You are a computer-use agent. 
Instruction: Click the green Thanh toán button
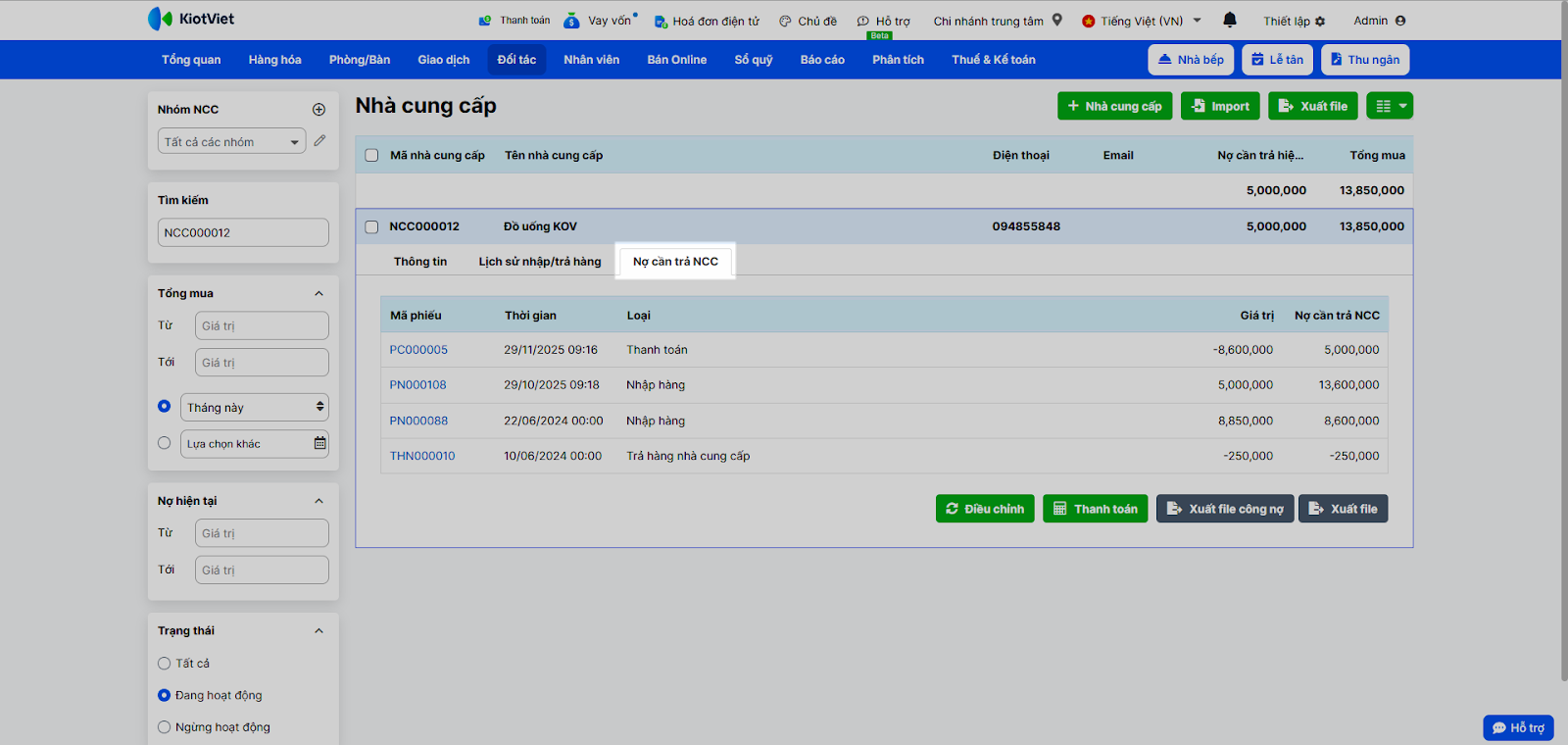1095,509
